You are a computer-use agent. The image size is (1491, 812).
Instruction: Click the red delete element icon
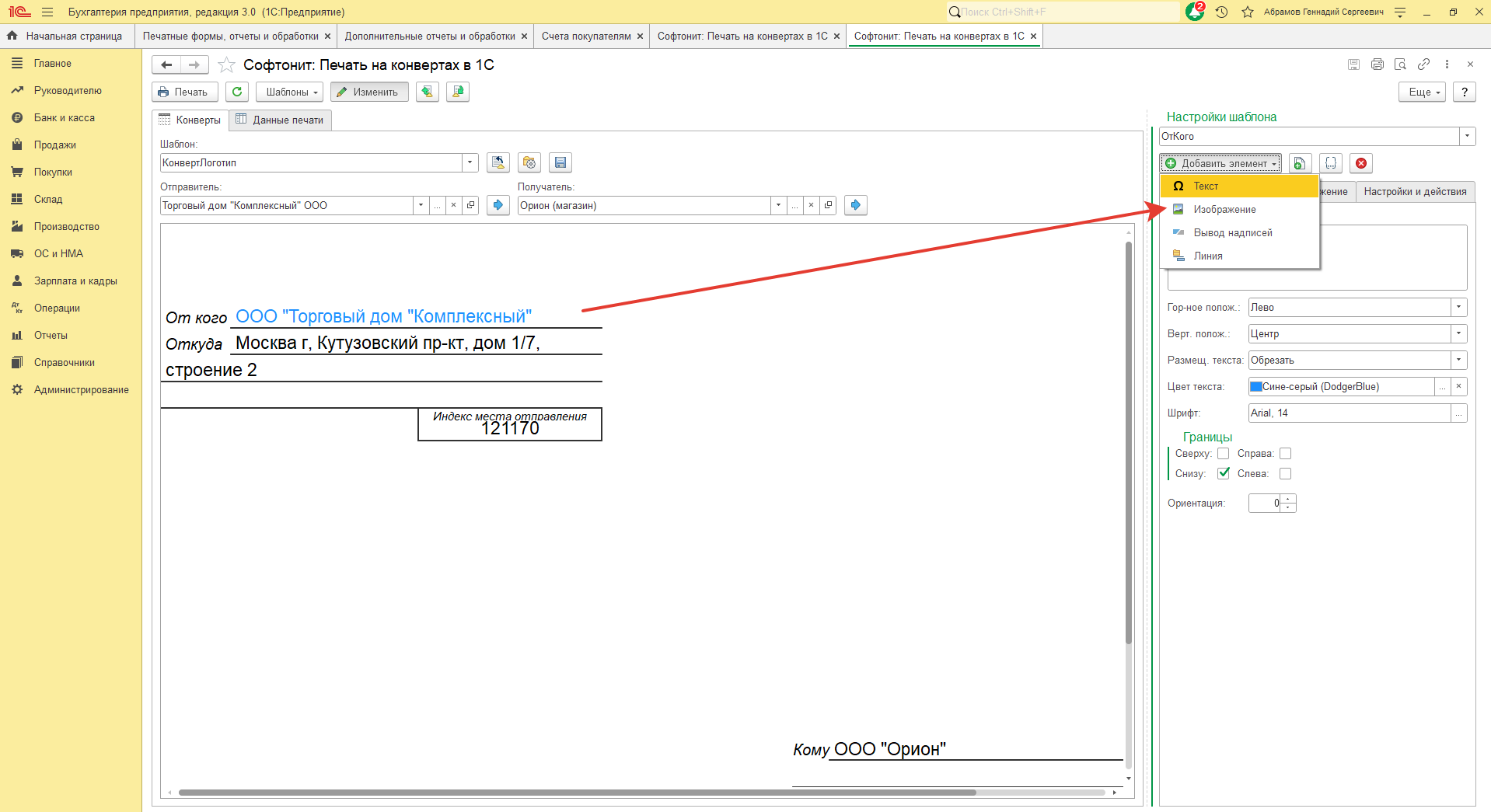click(1360, 163)
